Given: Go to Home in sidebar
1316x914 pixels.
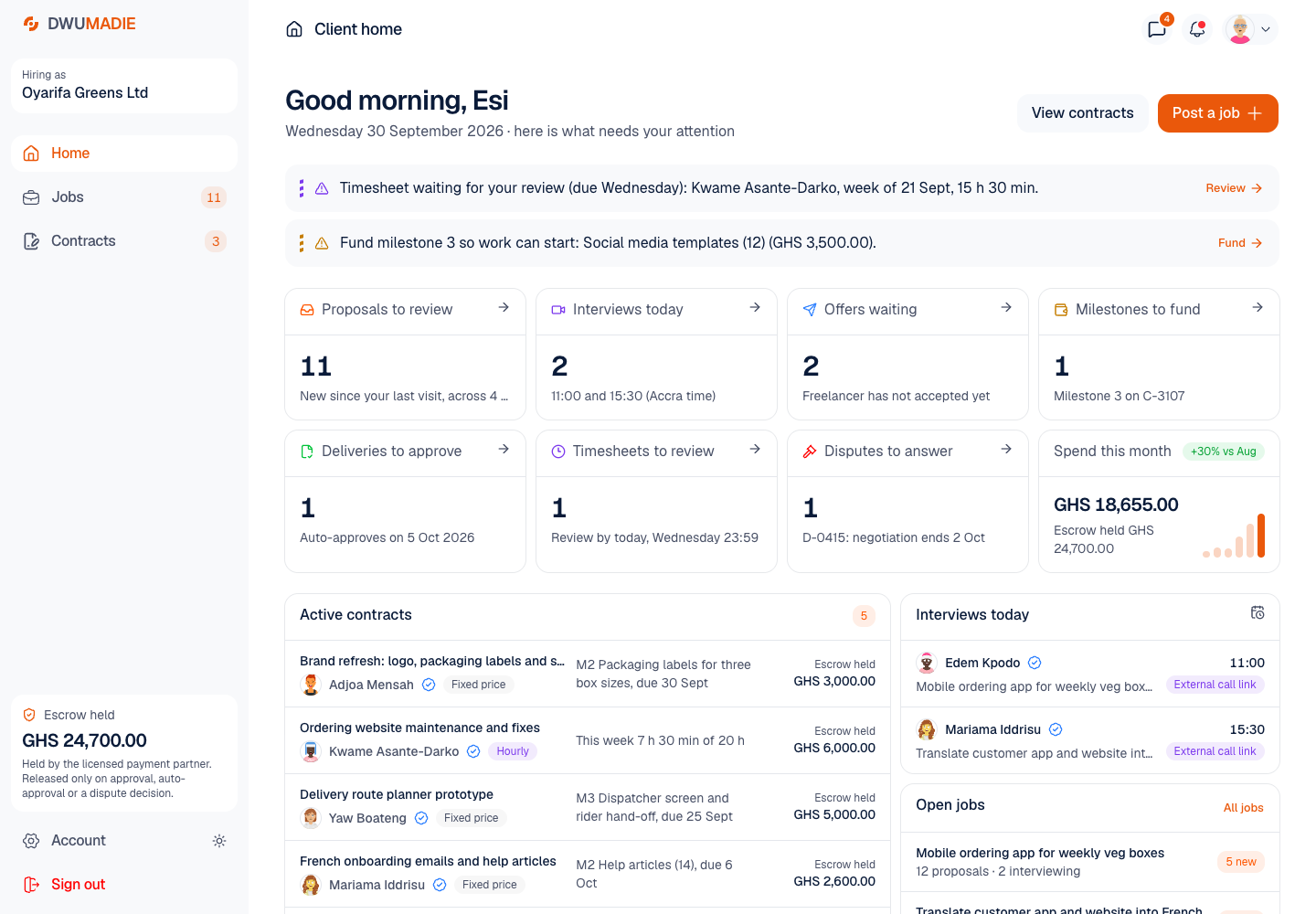Looking at the screenshot, I should pyautogui.click(x=124, y=154).
